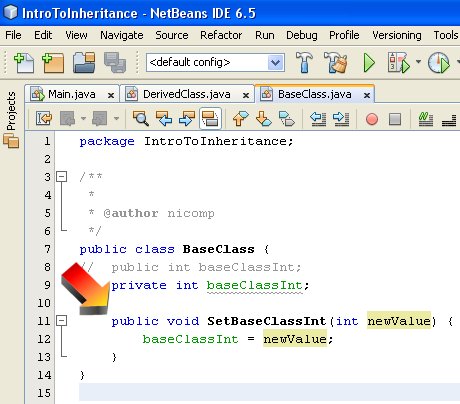
Task: Click Find Next Occurrence icon
Action: pos(187,118)
